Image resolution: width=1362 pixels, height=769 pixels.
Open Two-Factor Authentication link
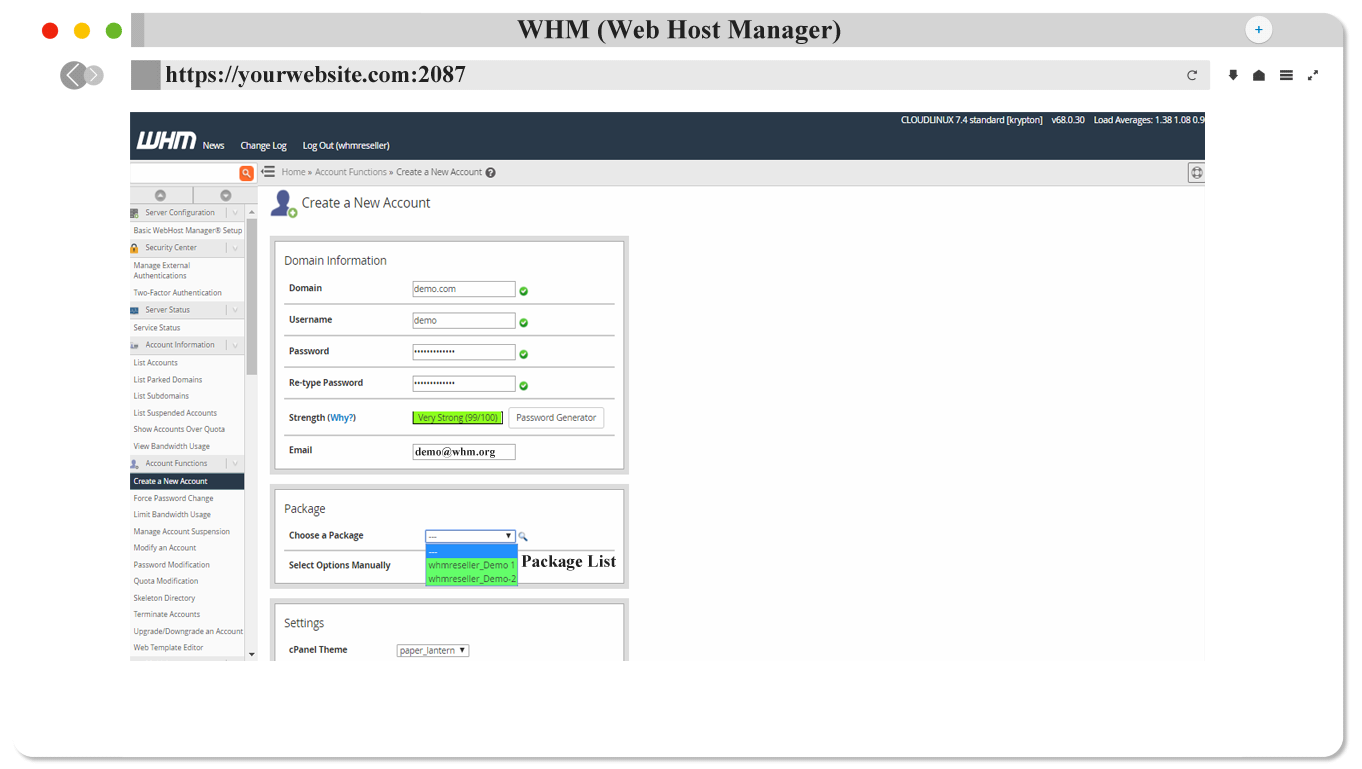(178, 293)
